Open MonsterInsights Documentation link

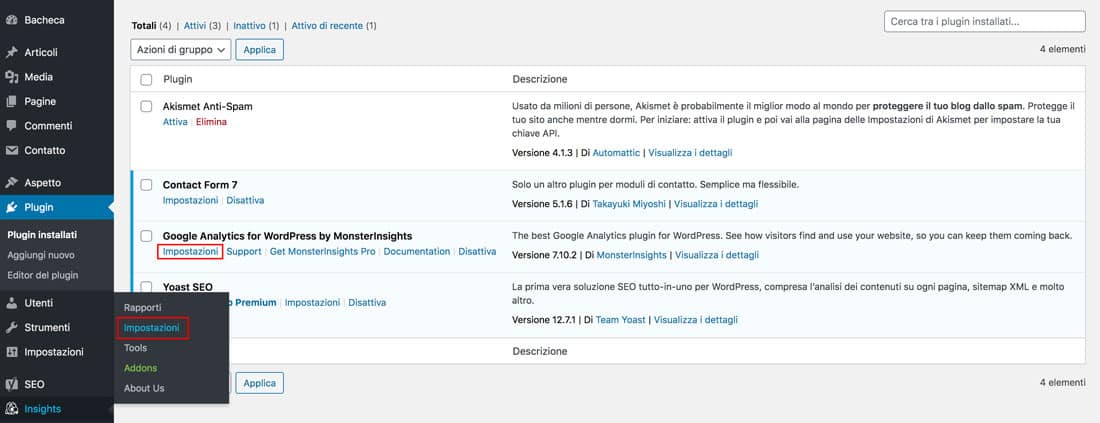[417, 252]
